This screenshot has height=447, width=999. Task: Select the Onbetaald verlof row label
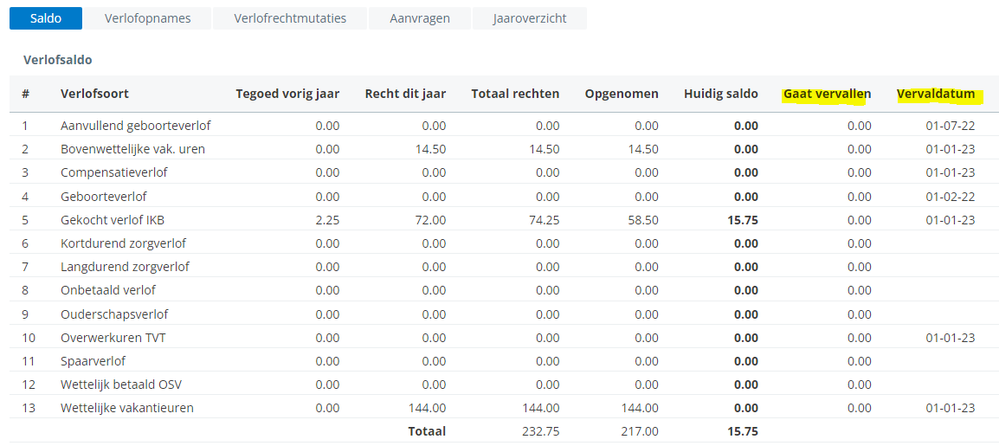click(x=108, y=290)
